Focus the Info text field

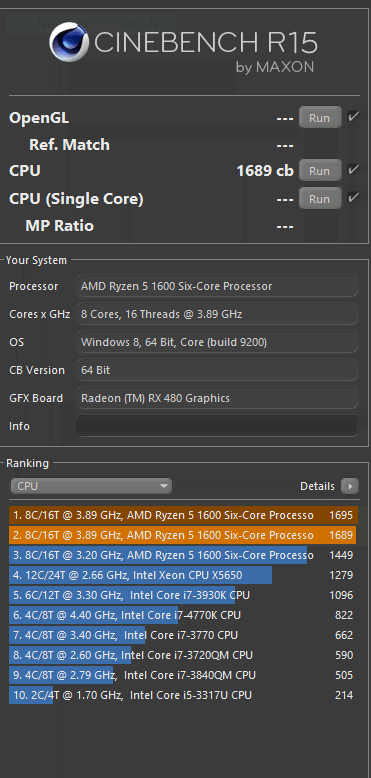pos(217,426)
